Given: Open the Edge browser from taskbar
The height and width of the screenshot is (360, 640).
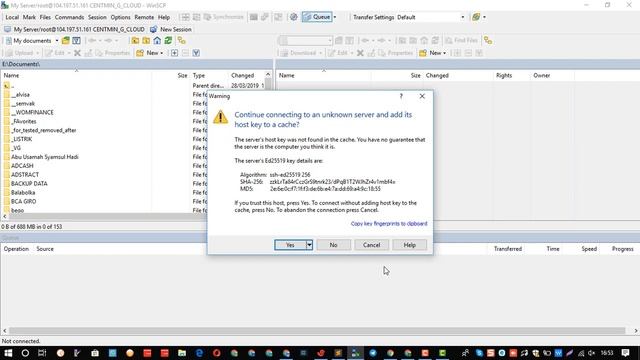Looking at the screenshot, I should point(199,353).
